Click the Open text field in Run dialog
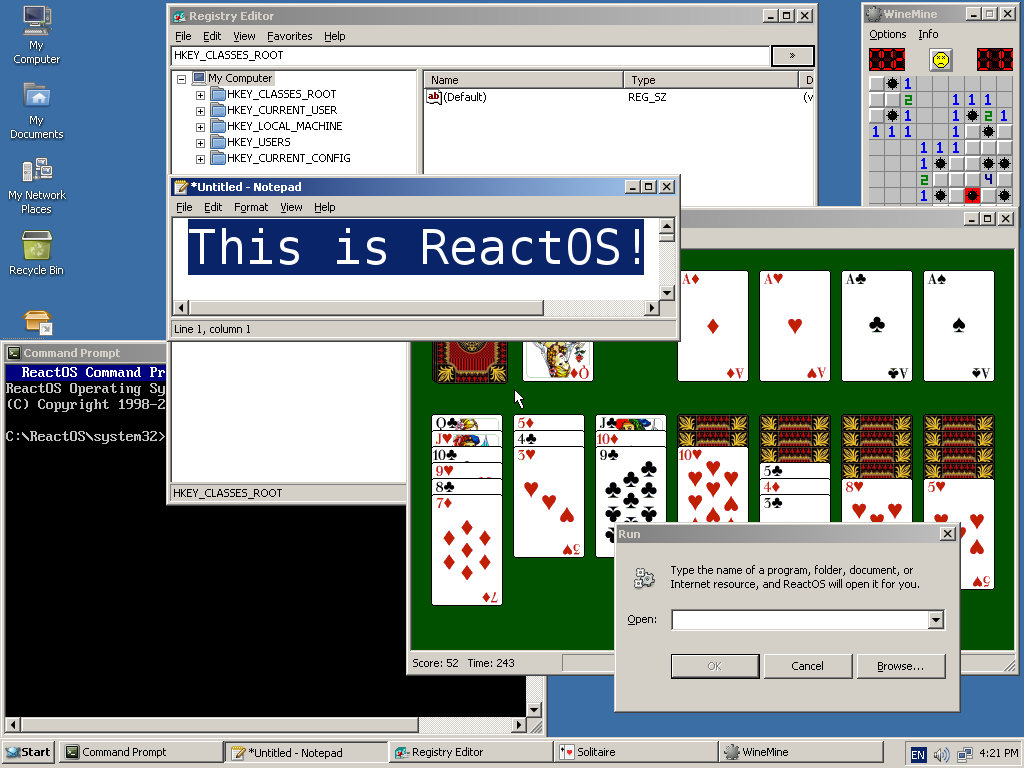This screenshot has width=1024, height=768. [x=800, y=620]
